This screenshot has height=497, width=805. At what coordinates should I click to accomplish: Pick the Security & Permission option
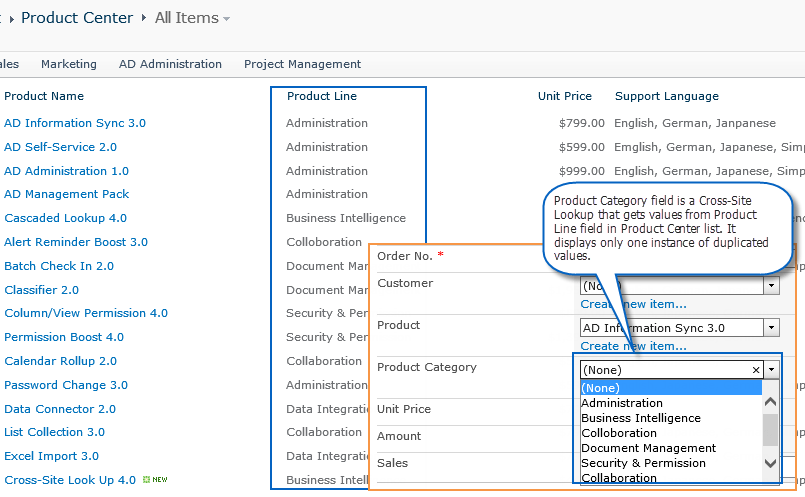tap(643, 463)
